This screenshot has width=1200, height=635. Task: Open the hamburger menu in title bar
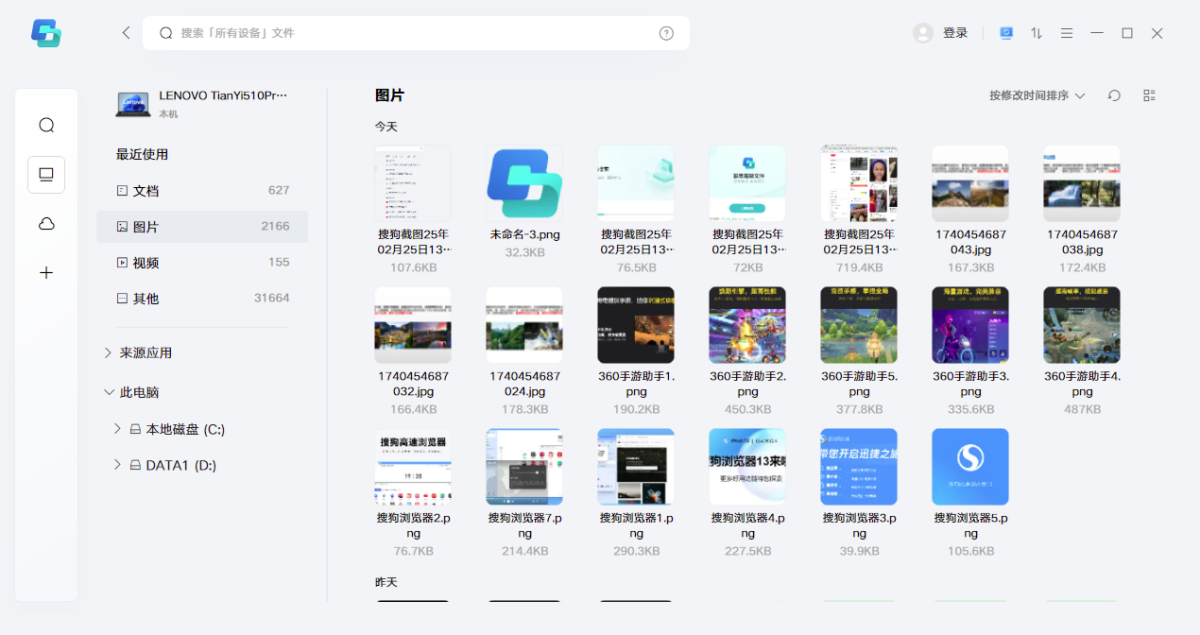1067,33
